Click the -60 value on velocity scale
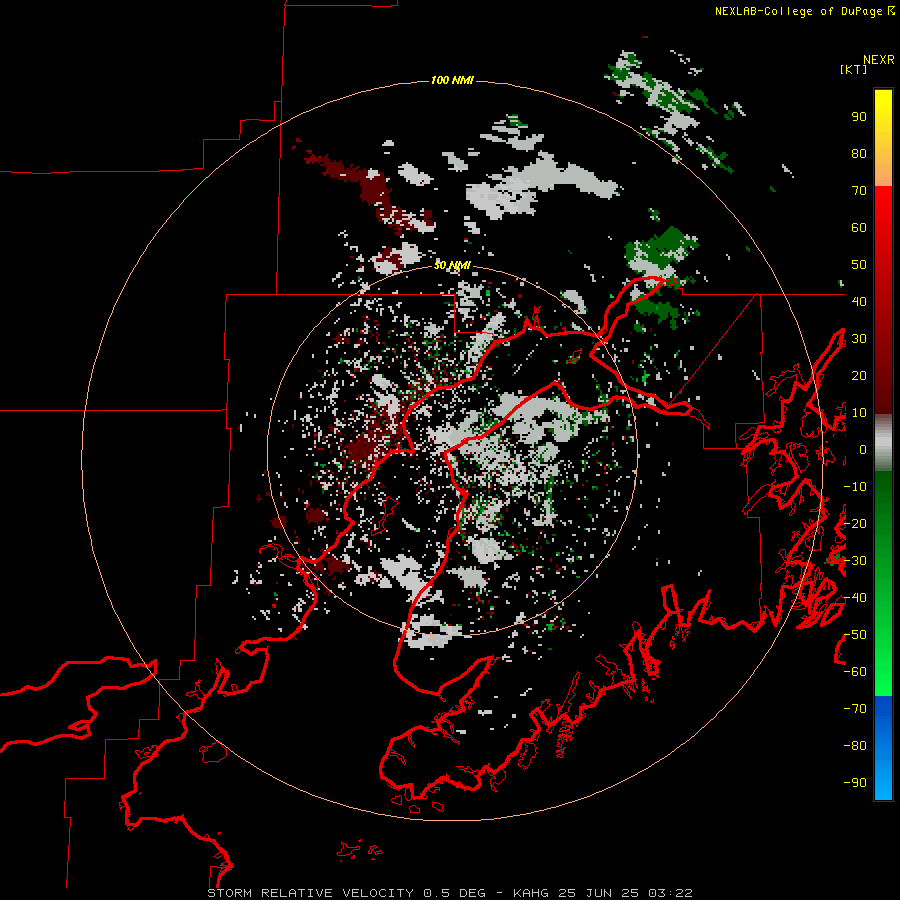 [855, 672]
